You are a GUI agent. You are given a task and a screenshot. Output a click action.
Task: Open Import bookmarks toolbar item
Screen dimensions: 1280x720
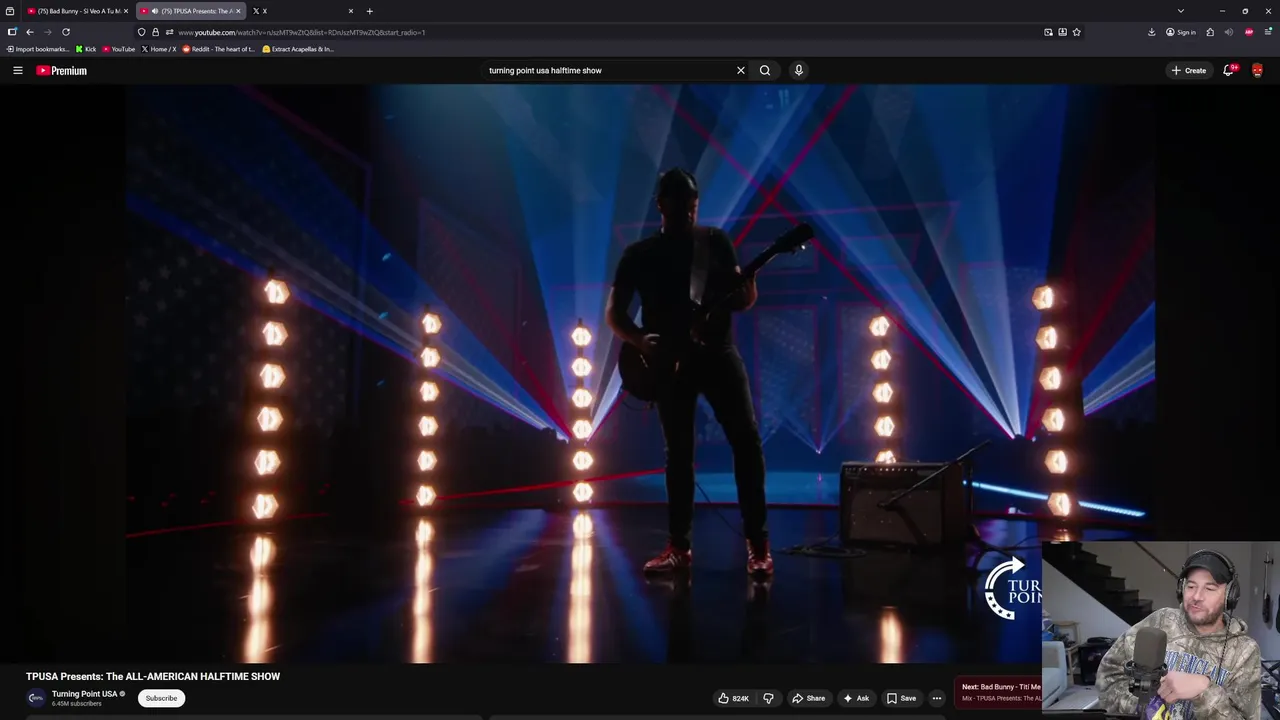point(38,49)
